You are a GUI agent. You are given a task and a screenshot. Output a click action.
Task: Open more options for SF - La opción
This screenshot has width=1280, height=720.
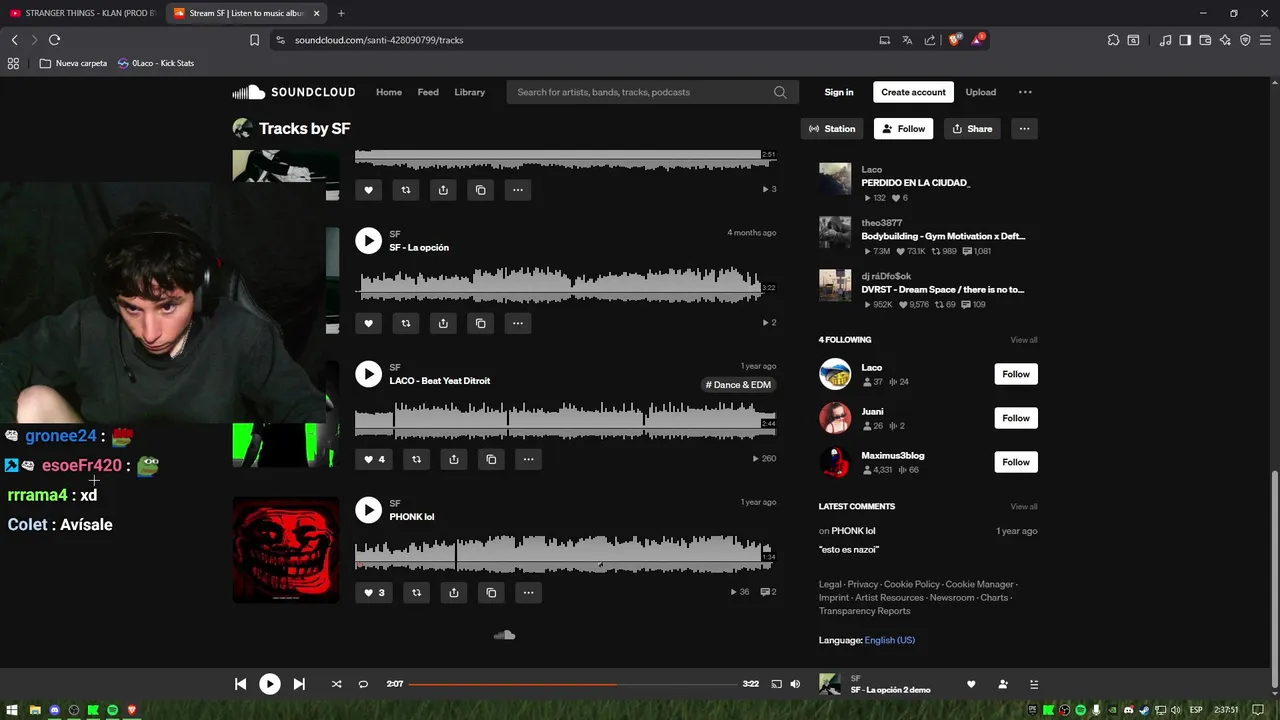(x=518, y=323)
